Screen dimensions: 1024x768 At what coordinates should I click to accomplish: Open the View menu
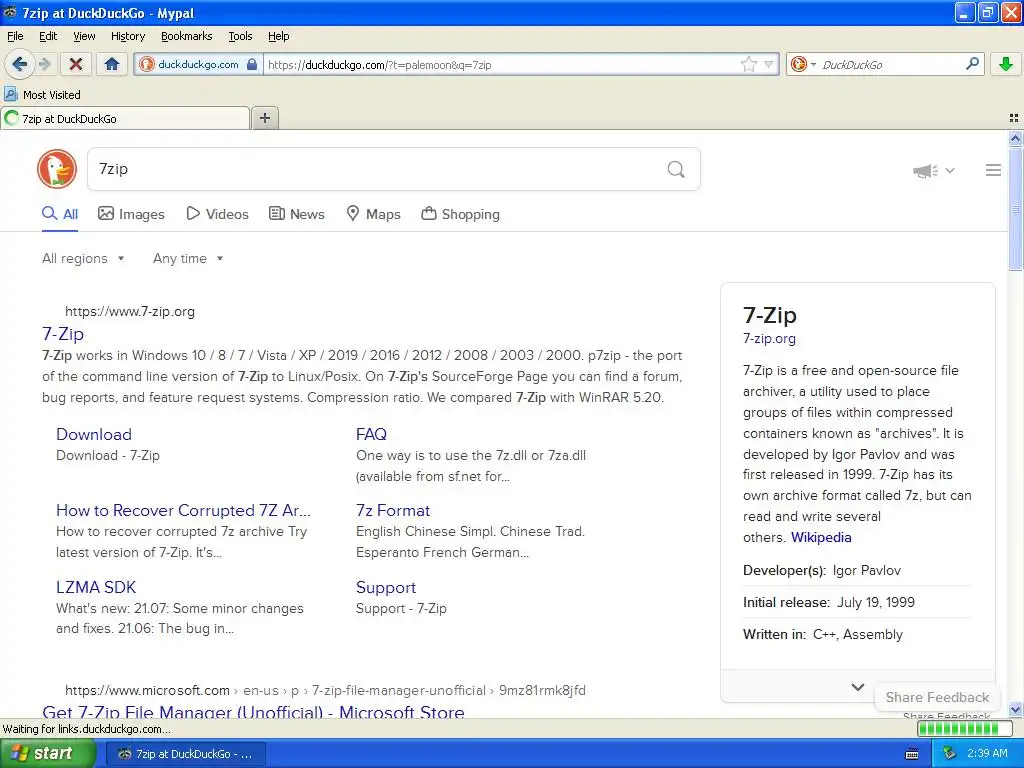[x=84, y=36]
